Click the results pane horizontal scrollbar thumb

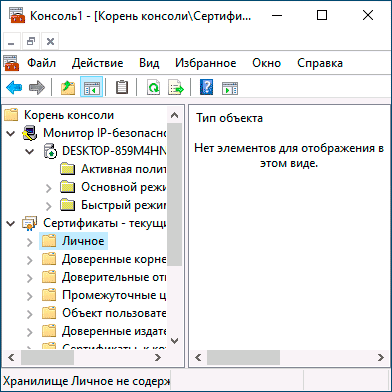[243, 358]
